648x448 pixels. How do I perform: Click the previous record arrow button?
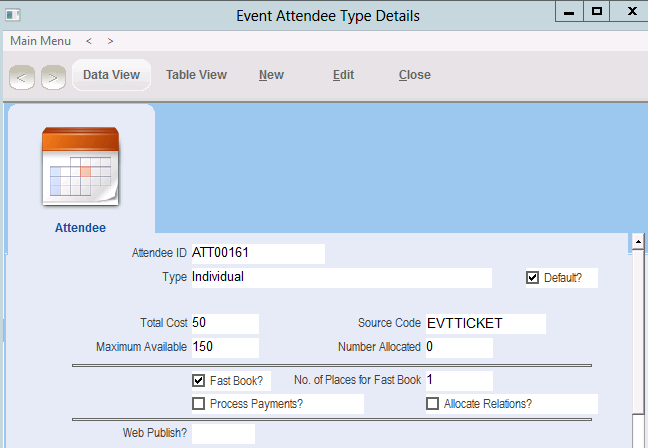(x=22, y=76)
